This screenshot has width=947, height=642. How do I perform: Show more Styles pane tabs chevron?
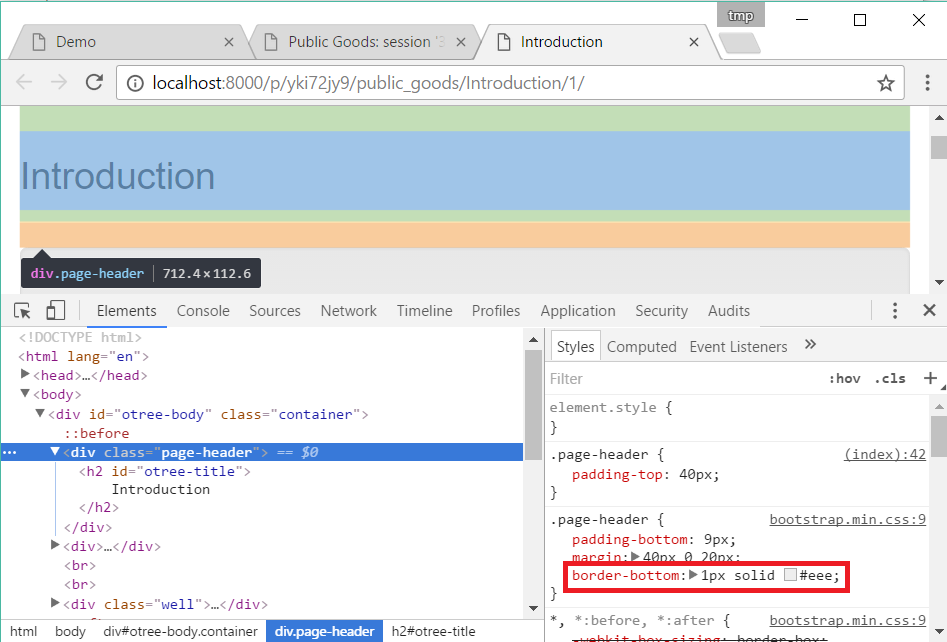[x=811, y=344]
